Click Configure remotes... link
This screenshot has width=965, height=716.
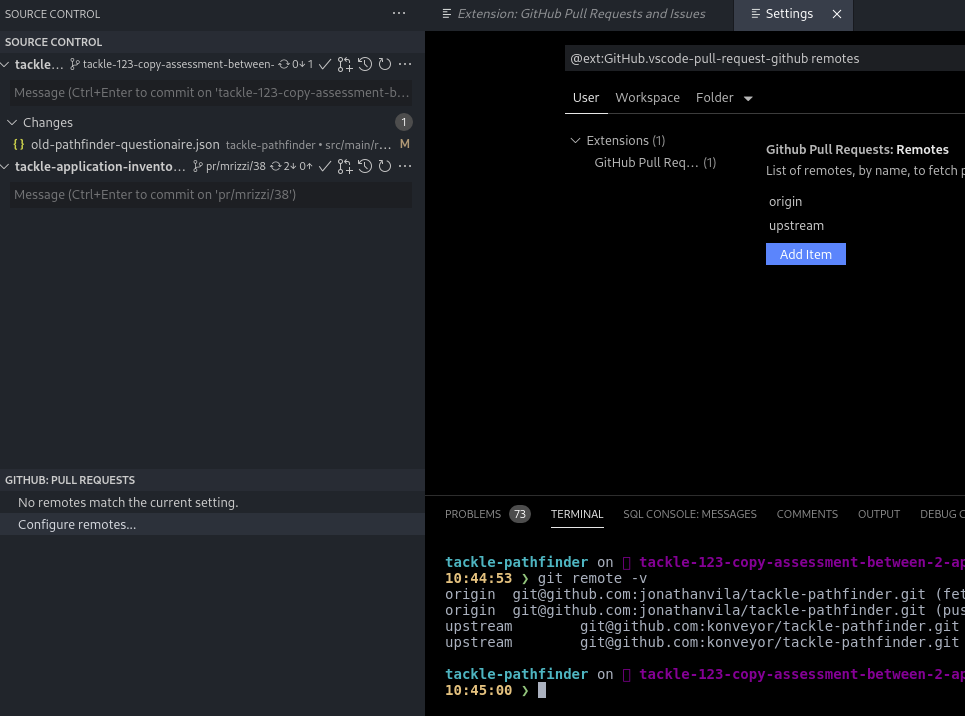pyautogui.click(x=77, y=525)
